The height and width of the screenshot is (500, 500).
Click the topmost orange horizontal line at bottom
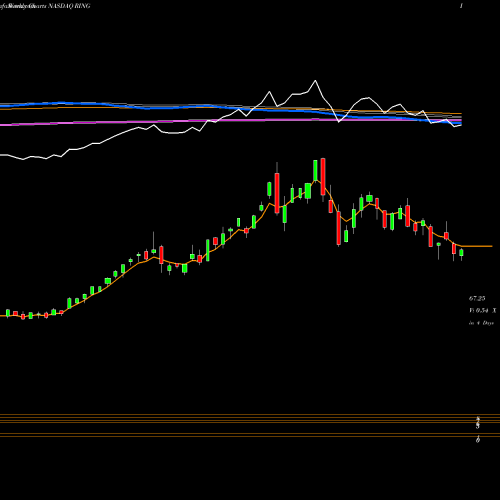250,415
